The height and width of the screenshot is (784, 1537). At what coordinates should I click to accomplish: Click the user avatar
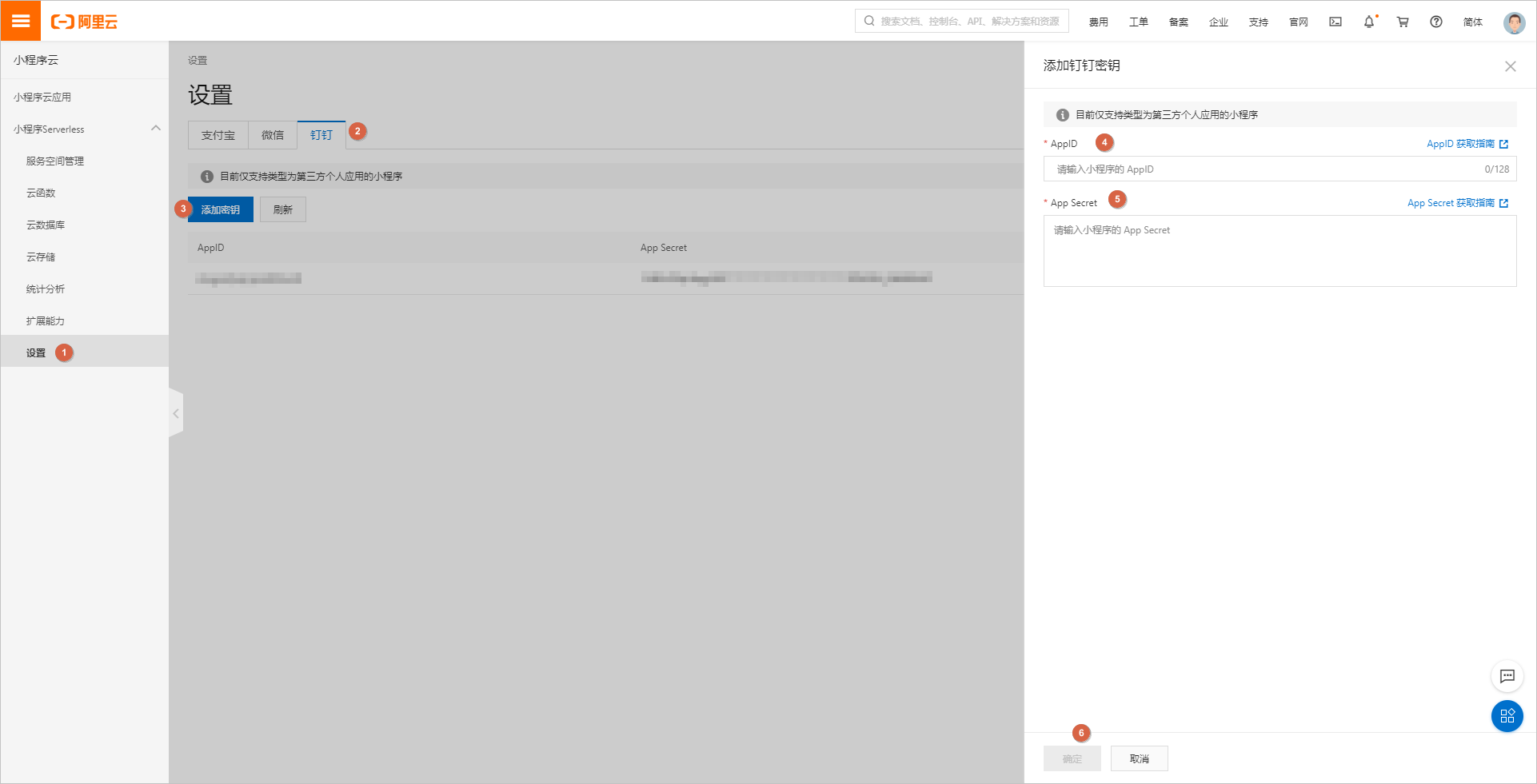[1514, 22]
